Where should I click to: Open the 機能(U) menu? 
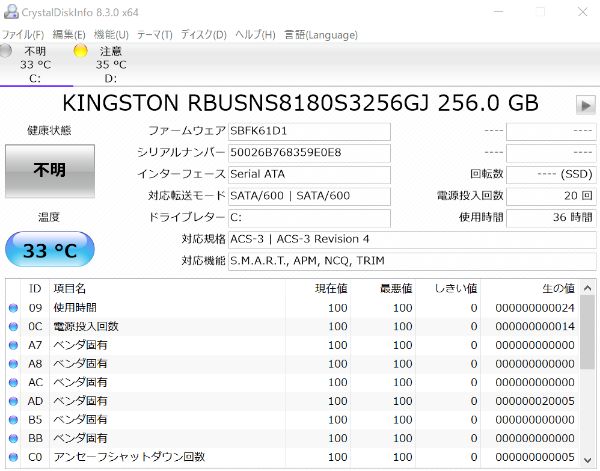pyautogui.click(x=111, y=35)
